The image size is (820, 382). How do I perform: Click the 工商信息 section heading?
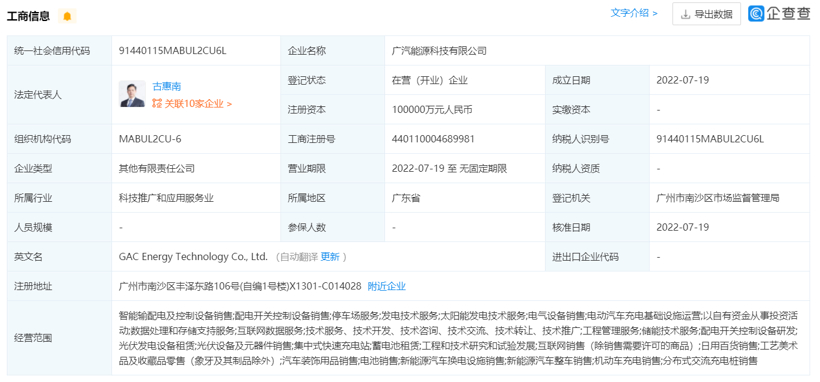click(28, 16)
